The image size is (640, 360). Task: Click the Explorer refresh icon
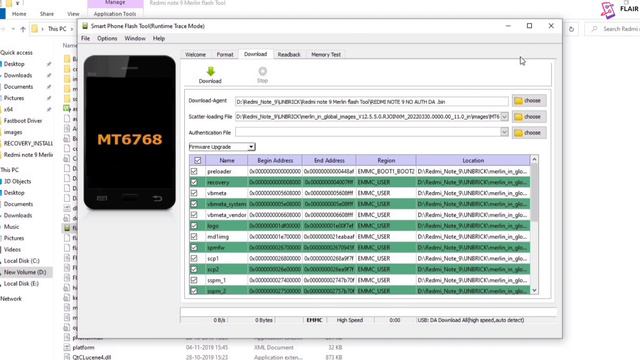pos(571,29)
